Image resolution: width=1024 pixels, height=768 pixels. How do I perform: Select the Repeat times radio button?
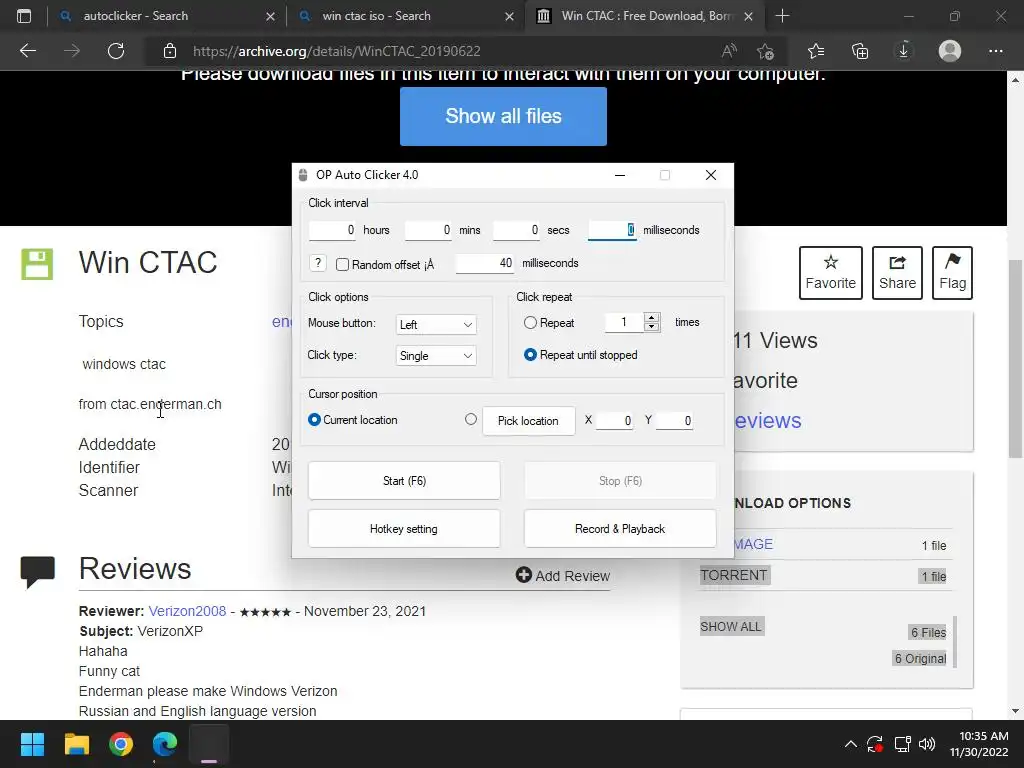pos(530,323)
